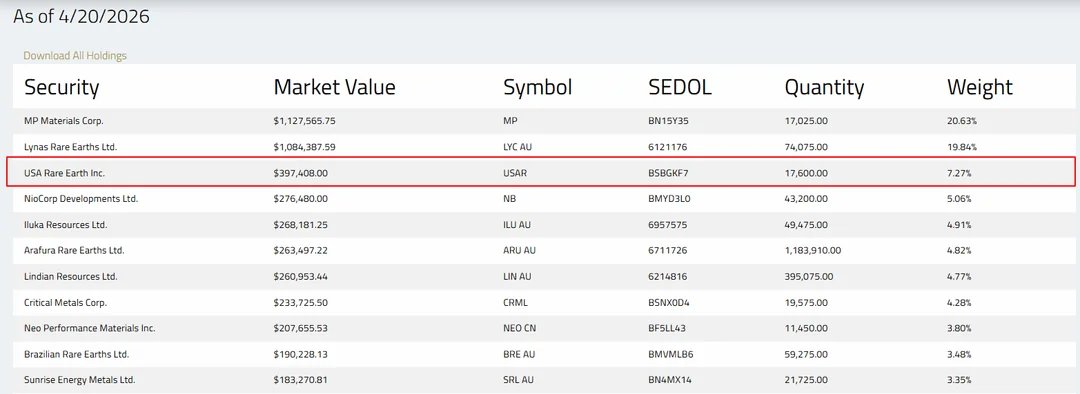Click SEDOL code BSNX0D4
The width and height of the screenshot is (1080, 394).
click(669, 302)
